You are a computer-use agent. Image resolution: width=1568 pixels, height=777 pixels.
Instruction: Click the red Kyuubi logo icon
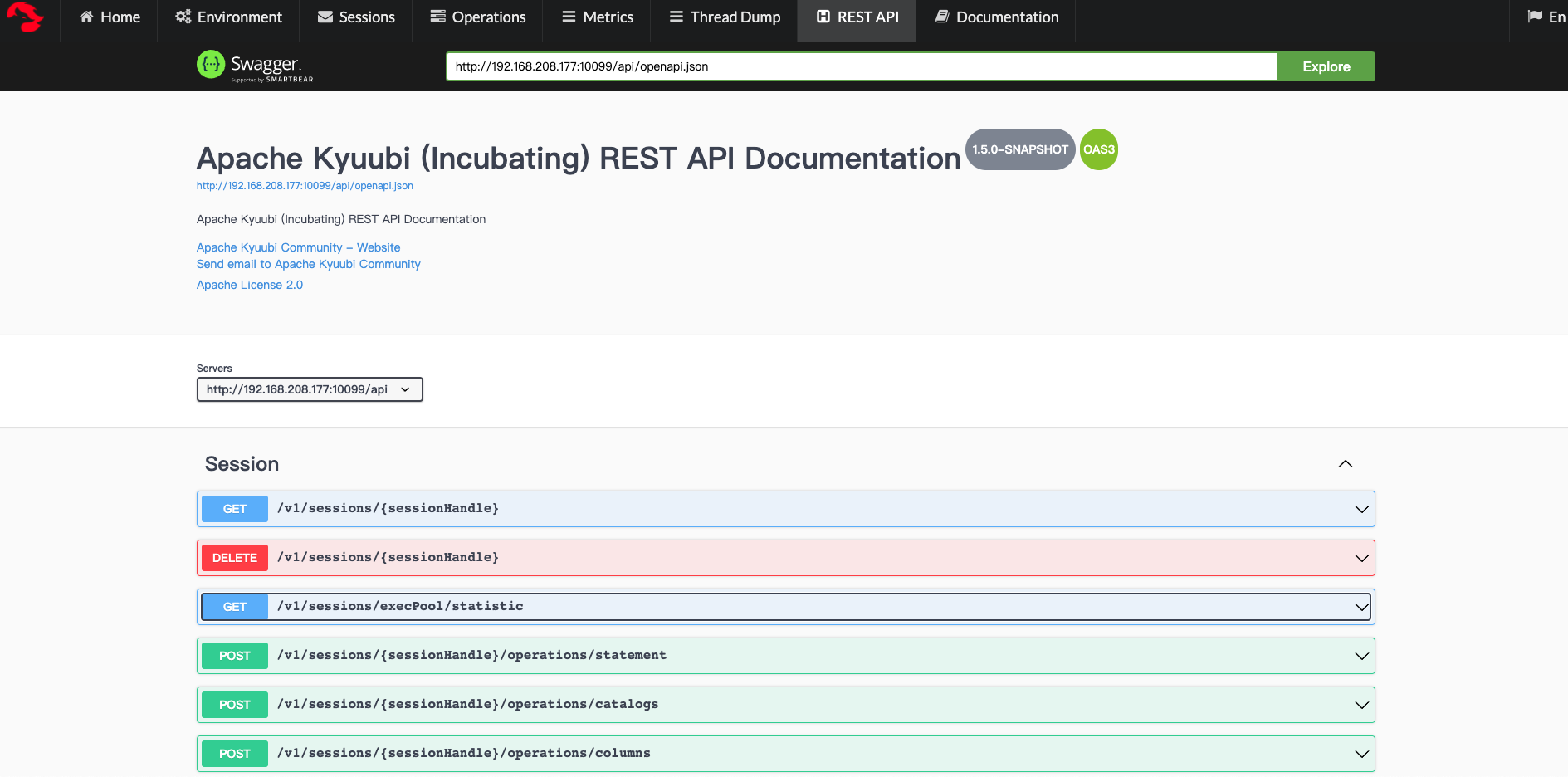pos(25,17)
